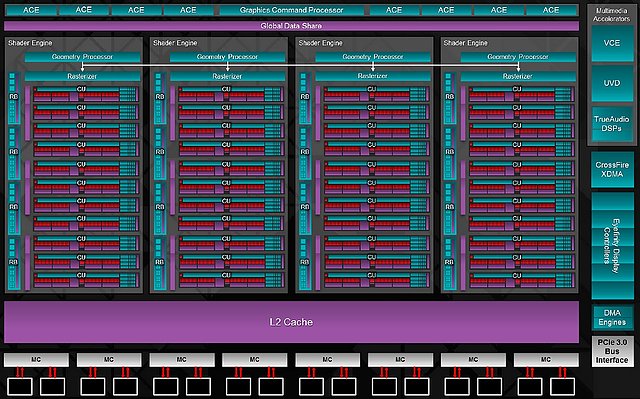Click the fourth MC block from left
This screenshot has width=640, height=399.
pos(255,359)
